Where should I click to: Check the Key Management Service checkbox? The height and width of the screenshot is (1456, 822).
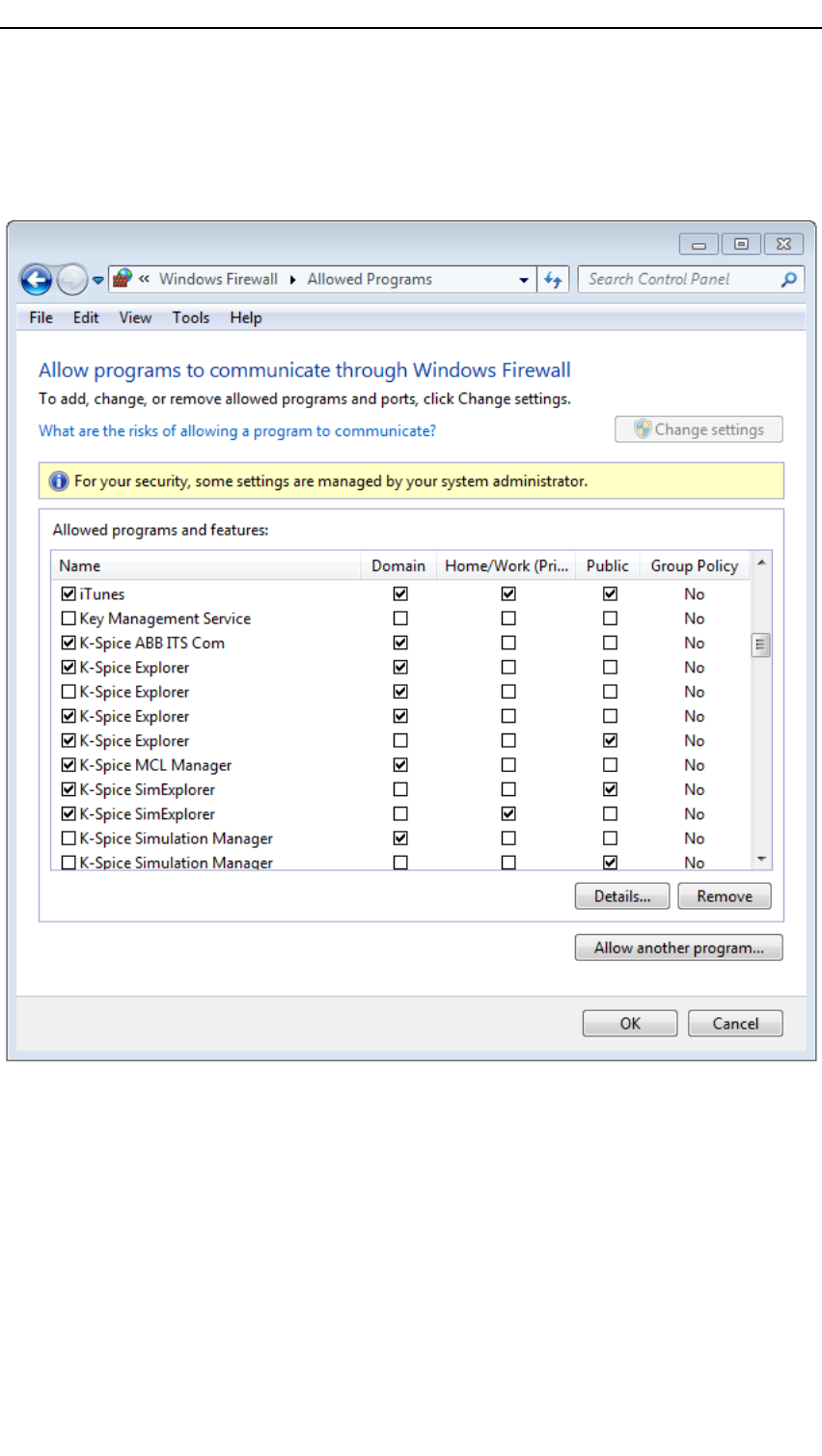[x=68, y=618]
